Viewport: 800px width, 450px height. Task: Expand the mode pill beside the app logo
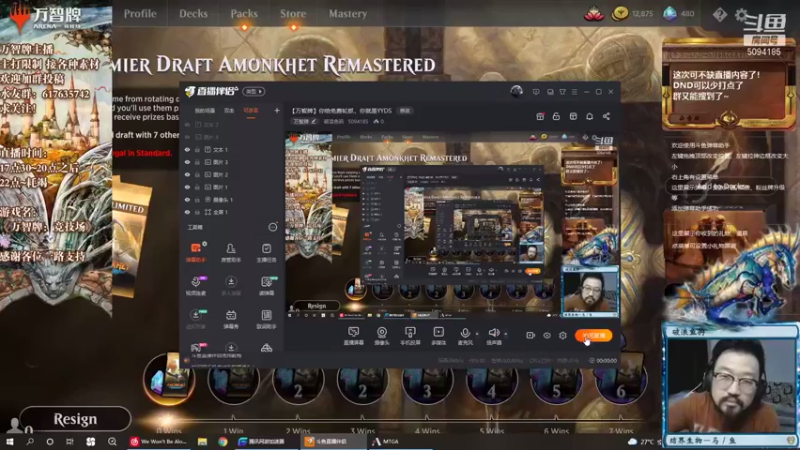pos(254,92)
